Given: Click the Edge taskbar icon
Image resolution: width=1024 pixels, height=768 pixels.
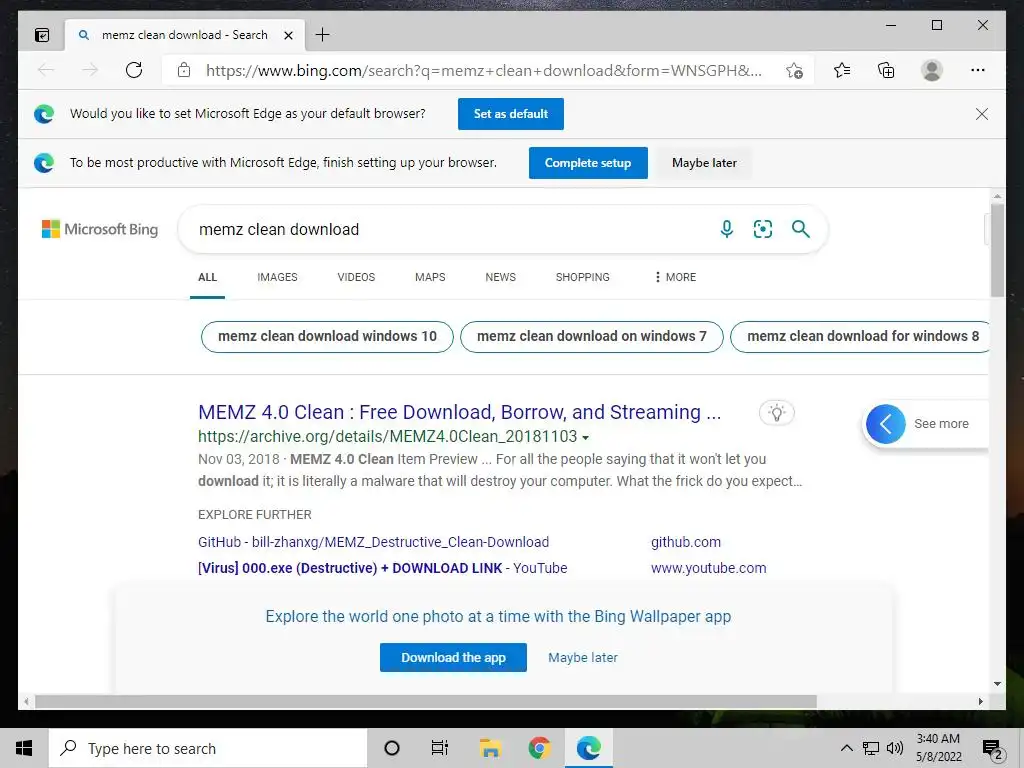Looking at the screenshot, I should 588,748.
